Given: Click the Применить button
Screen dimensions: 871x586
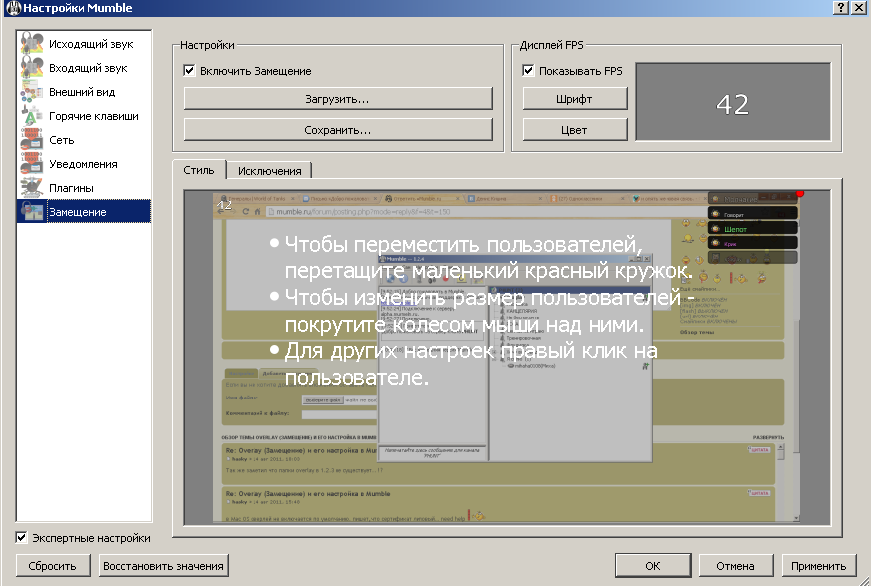Looking at the screenshot, I should click(819, 566).
